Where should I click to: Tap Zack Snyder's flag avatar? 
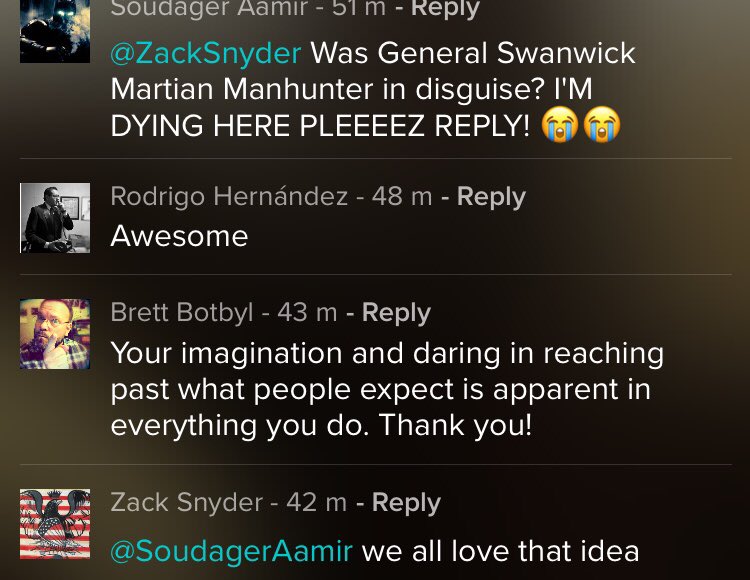(55, 523)
